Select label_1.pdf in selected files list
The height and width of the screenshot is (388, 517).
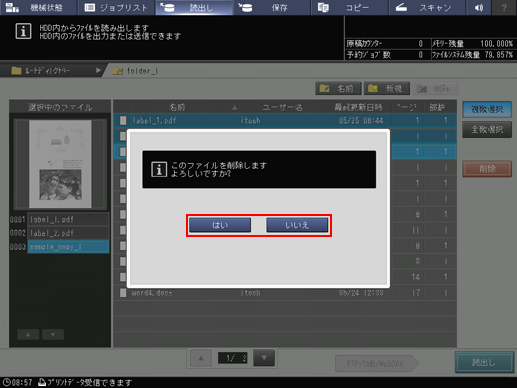pos(68,220)
